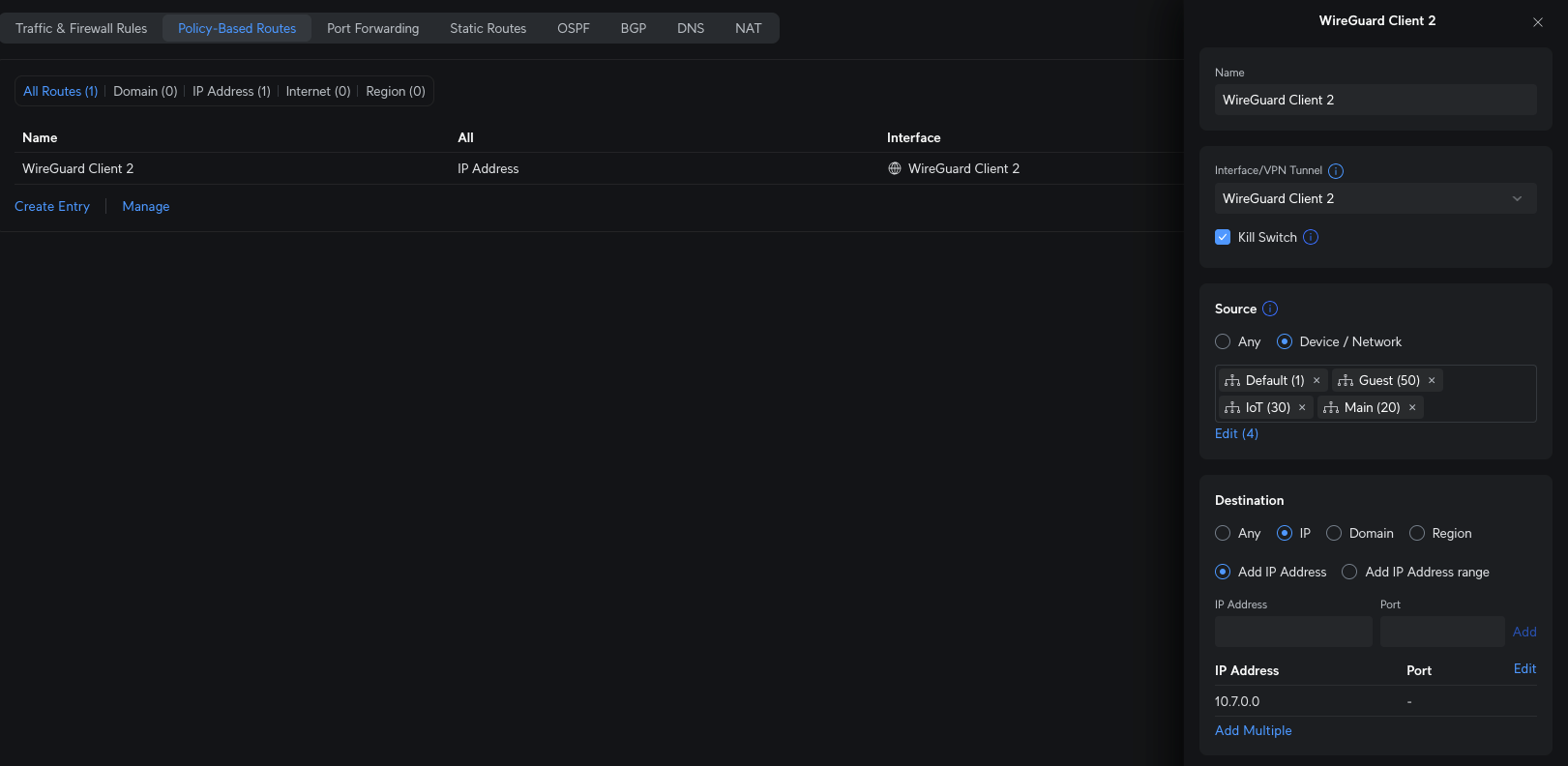The width and height of the screenshot is (1568, 766).
Task: Click the IP Address cell in route row
Action: 488,168
